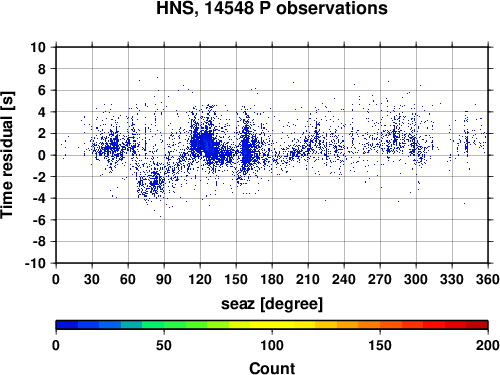The width and height of the screenshot is (500, 375).
Task: Select the dark blue start of the colorbar
Action: 67,324
